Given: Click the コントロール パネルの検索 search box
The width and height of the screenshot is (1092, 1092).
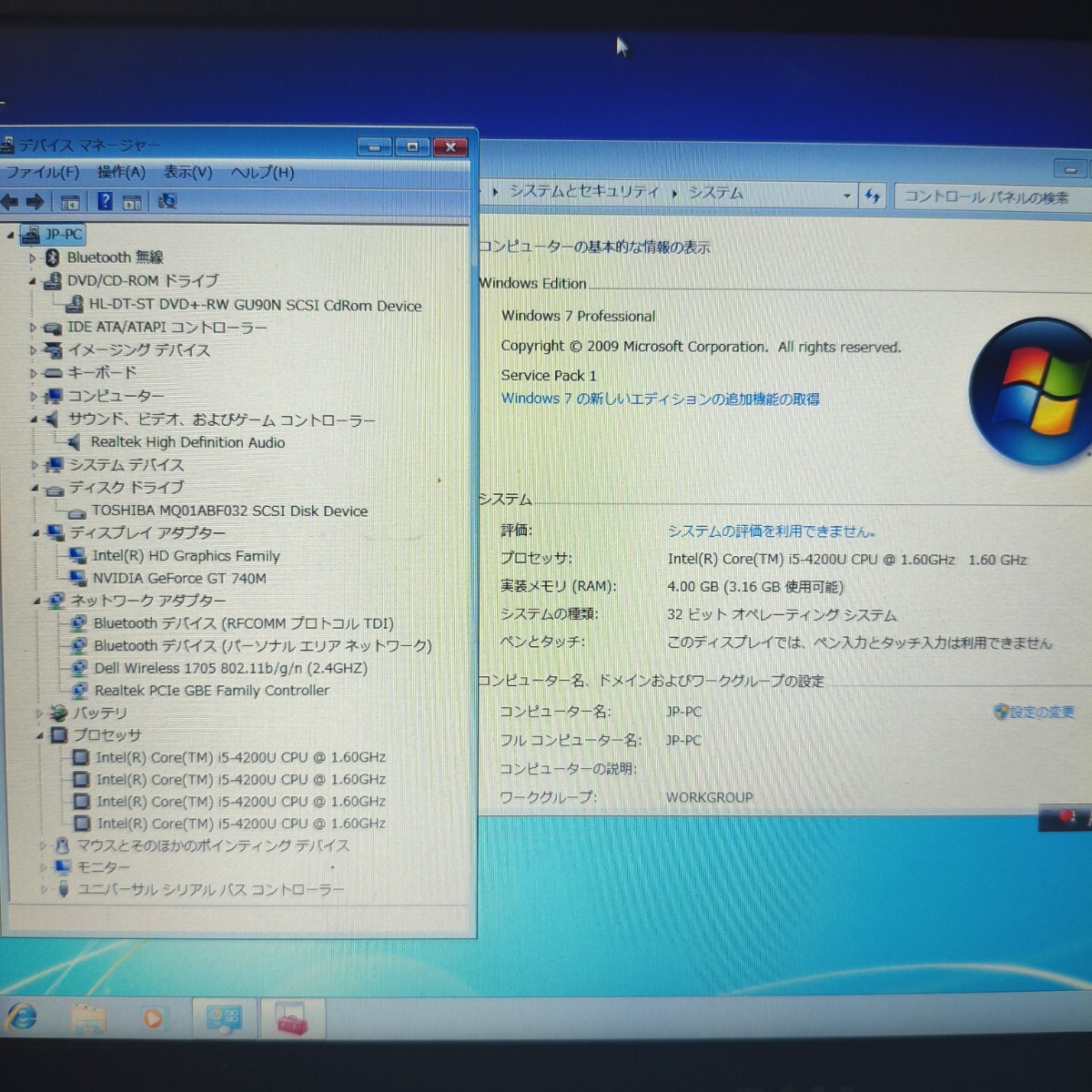Looking at the screenshot, I should 992,197.
